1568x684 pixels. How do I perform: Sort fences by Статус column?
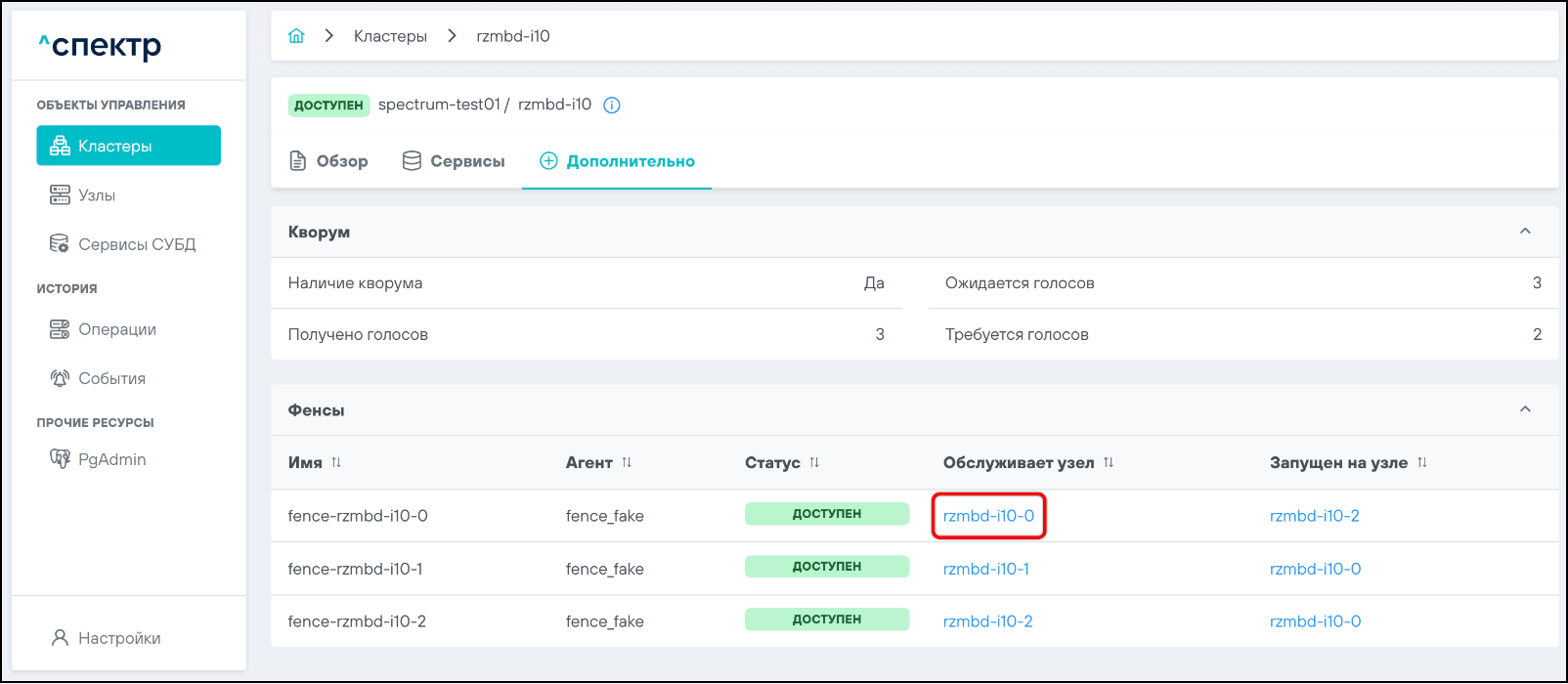814,462
